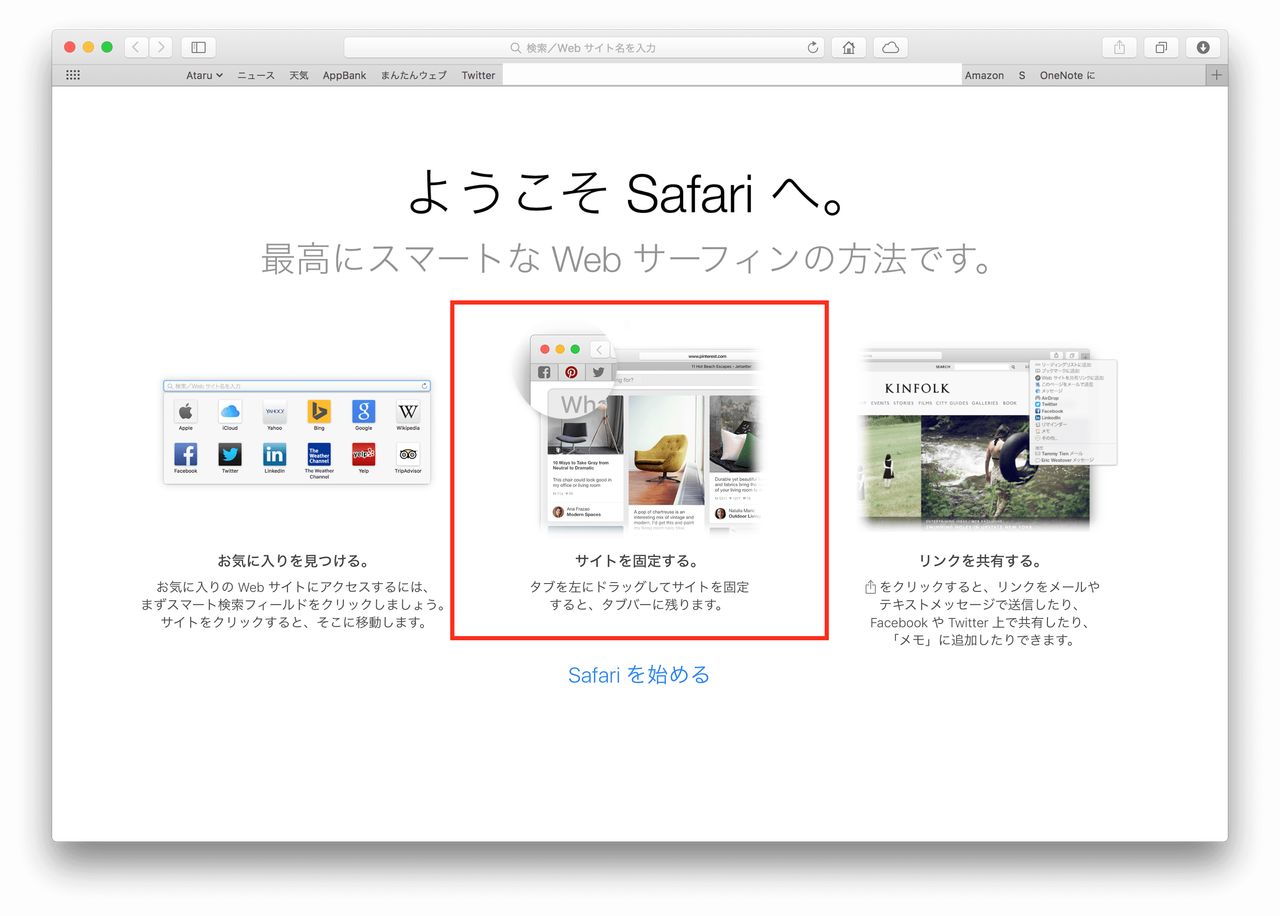Click the Apple icon in the favorites illustration

coord(186,411)
